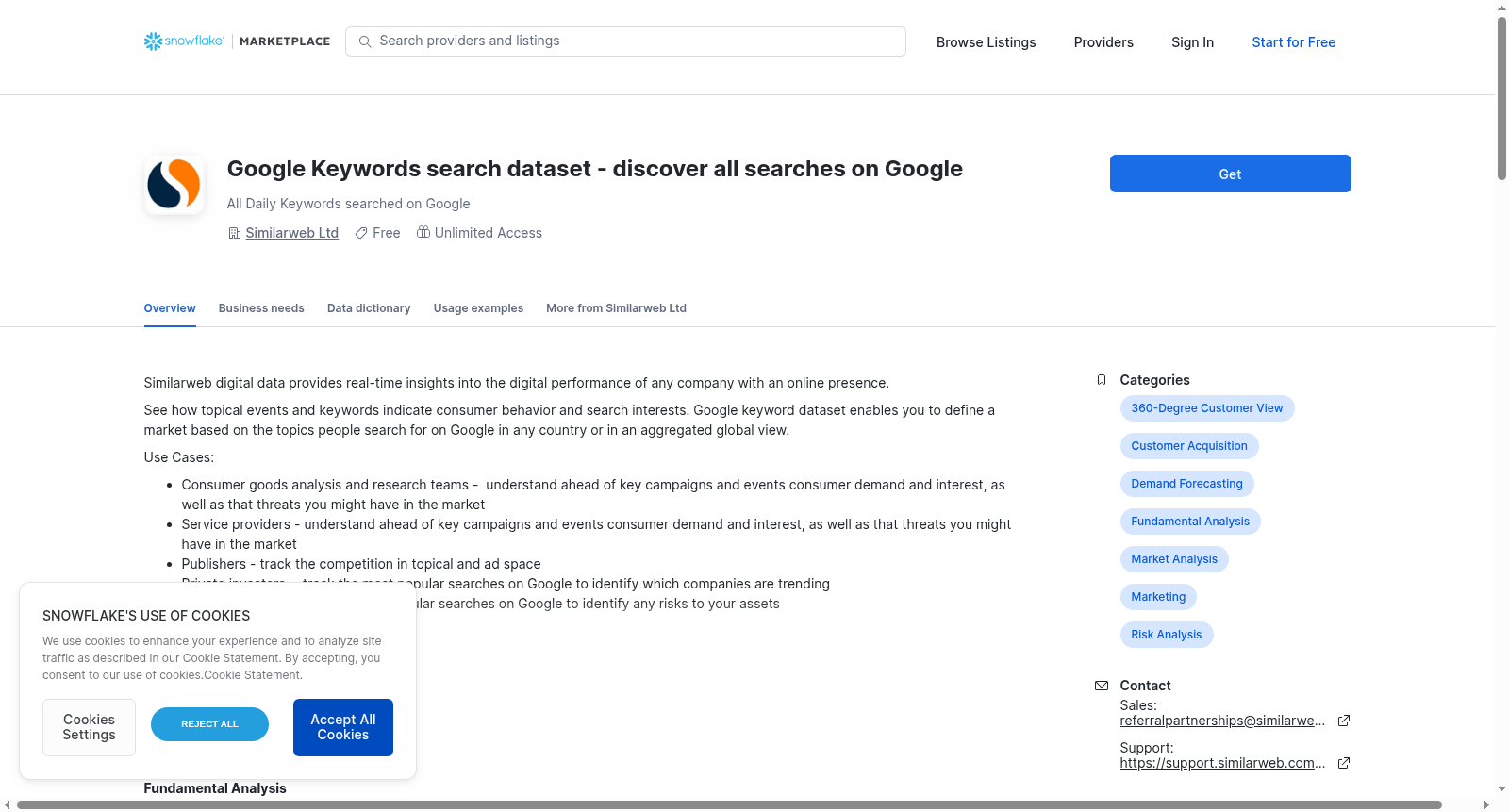Viewport: 1509px width, 812px height.
Task: Open external link icon for Support URL
Action: (1344, 763)
